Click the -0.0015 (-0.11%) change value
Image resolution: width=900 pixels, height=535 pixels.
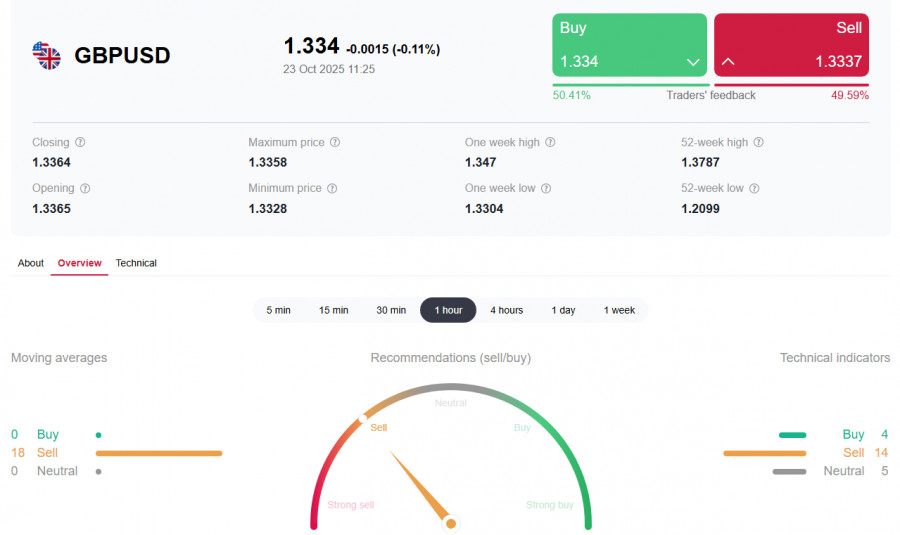[x=393, y=49]
